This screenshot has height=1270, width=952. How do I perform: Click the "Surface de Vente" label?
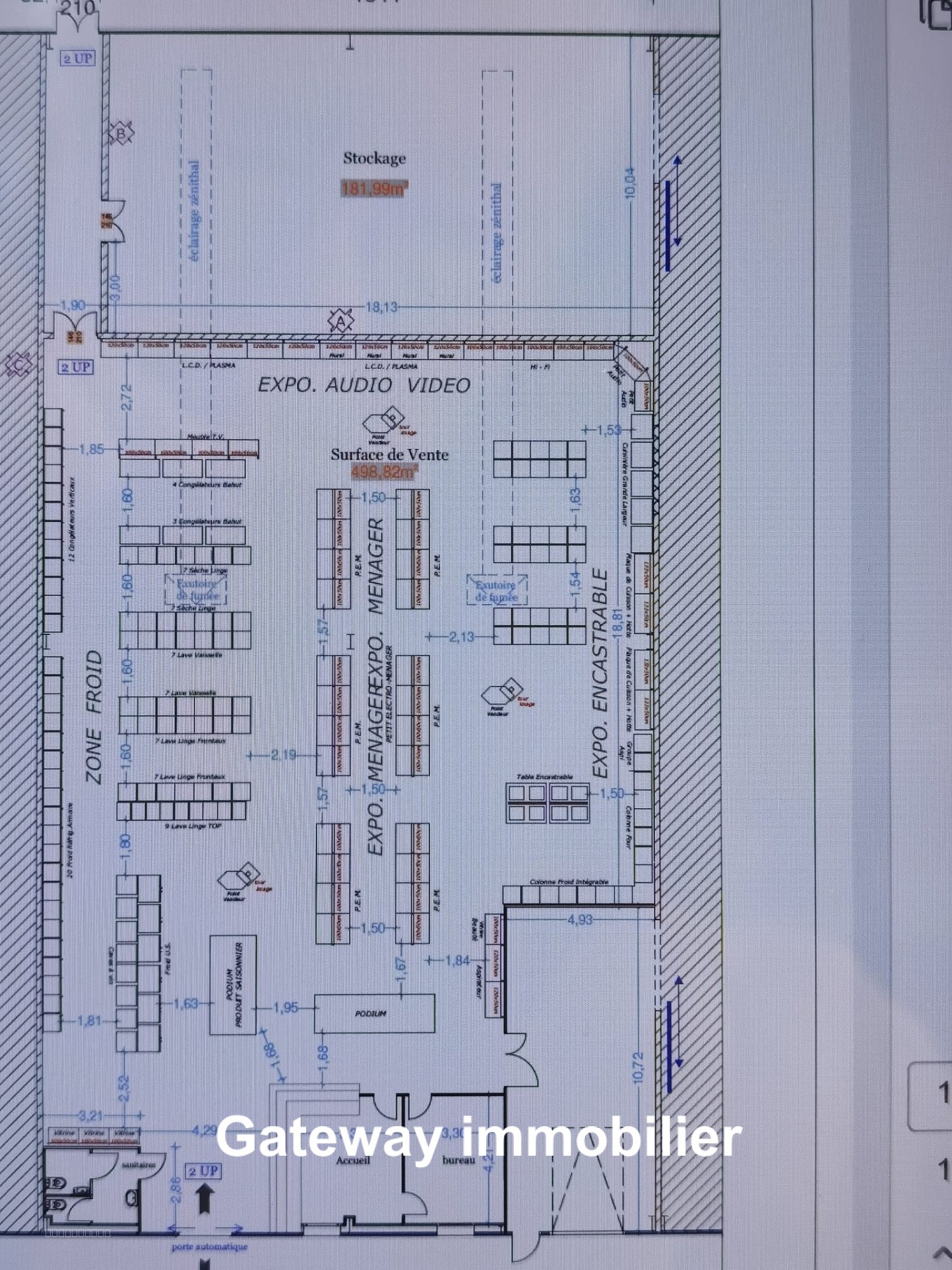389,454
